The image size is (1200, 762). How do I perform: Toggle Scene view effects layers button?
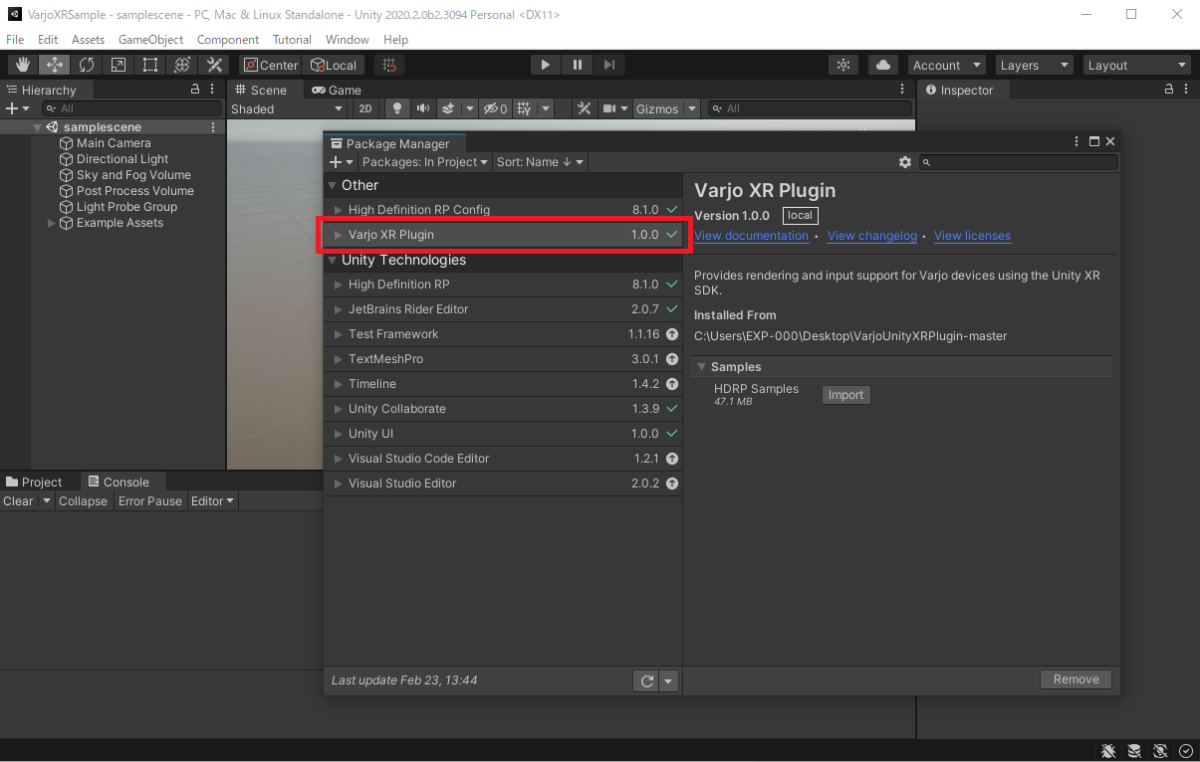448,108
